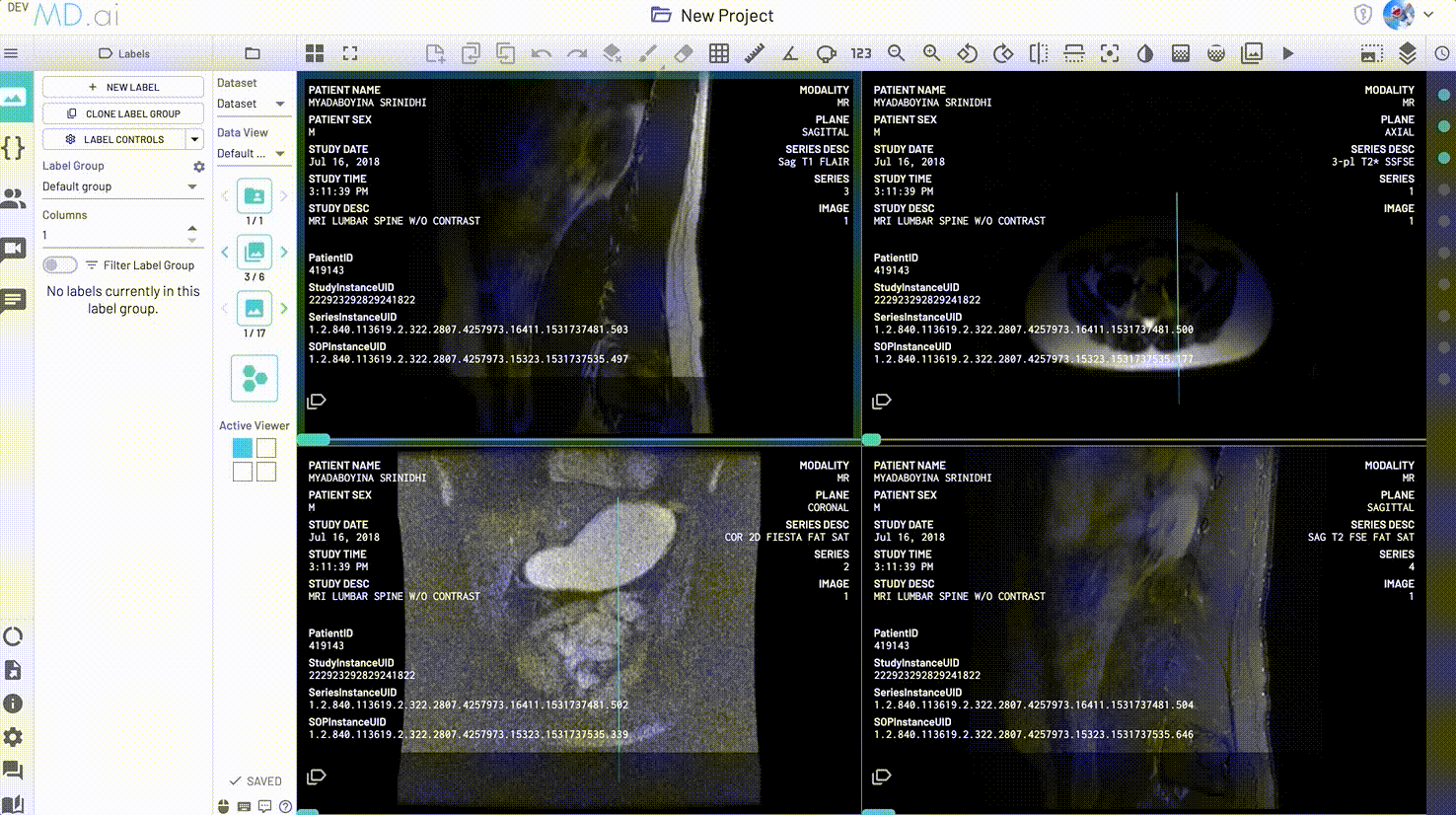Viewport: 1456px width, 815px height.
Task: Select the top-right Active Viewer square
Action: pos(266,448)
